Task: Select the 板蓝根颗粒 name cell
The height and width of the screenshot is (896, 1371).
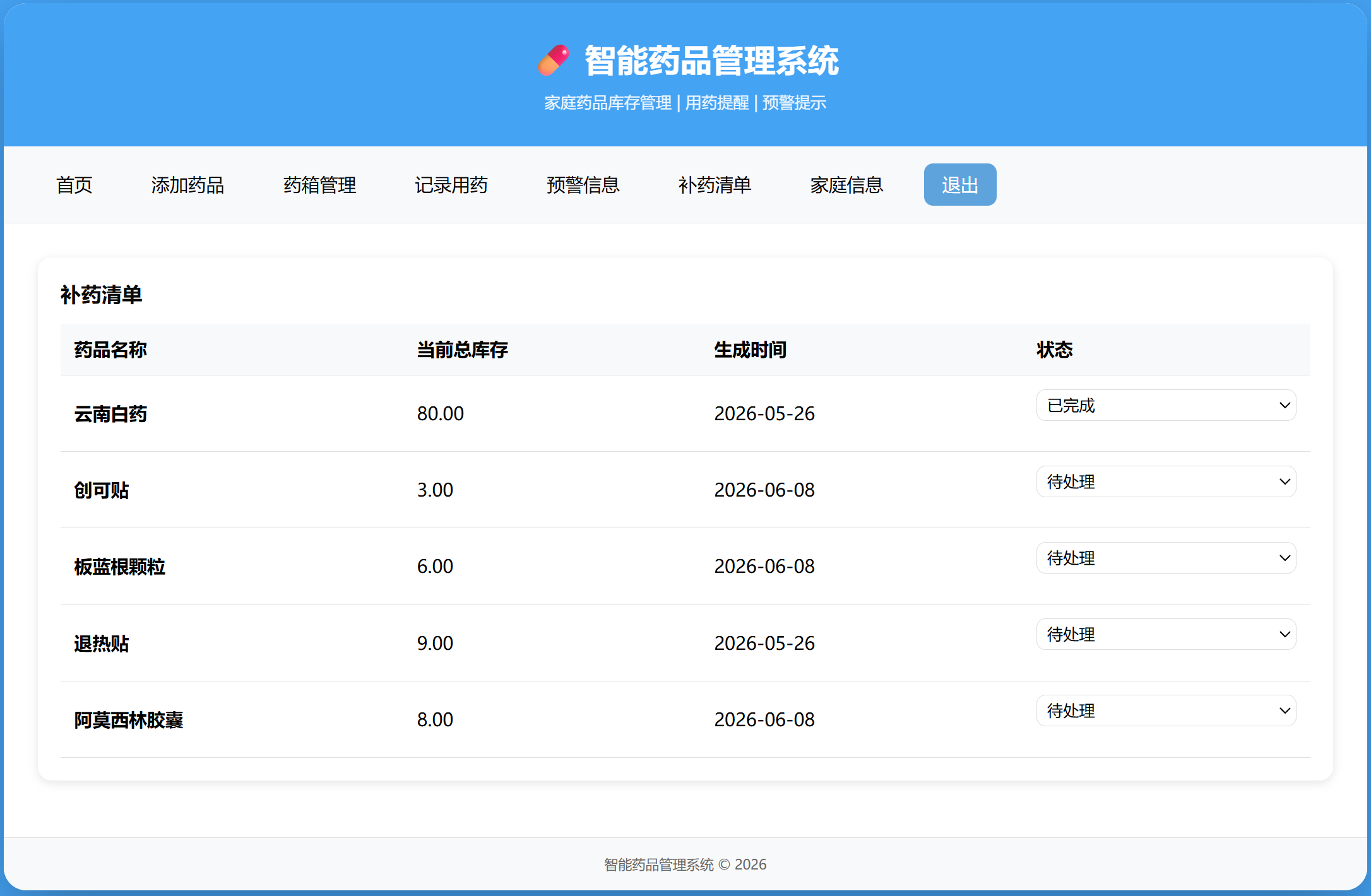Action: (x=120, y=567)
